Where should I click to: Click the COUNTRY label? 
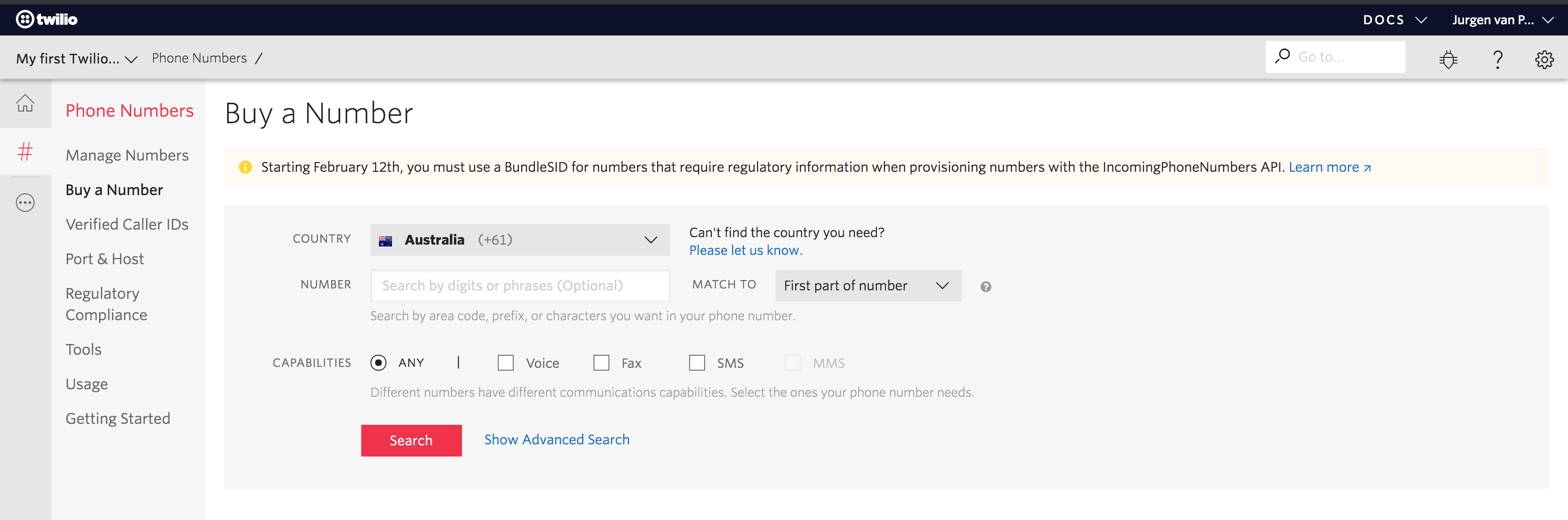(322, 239)
